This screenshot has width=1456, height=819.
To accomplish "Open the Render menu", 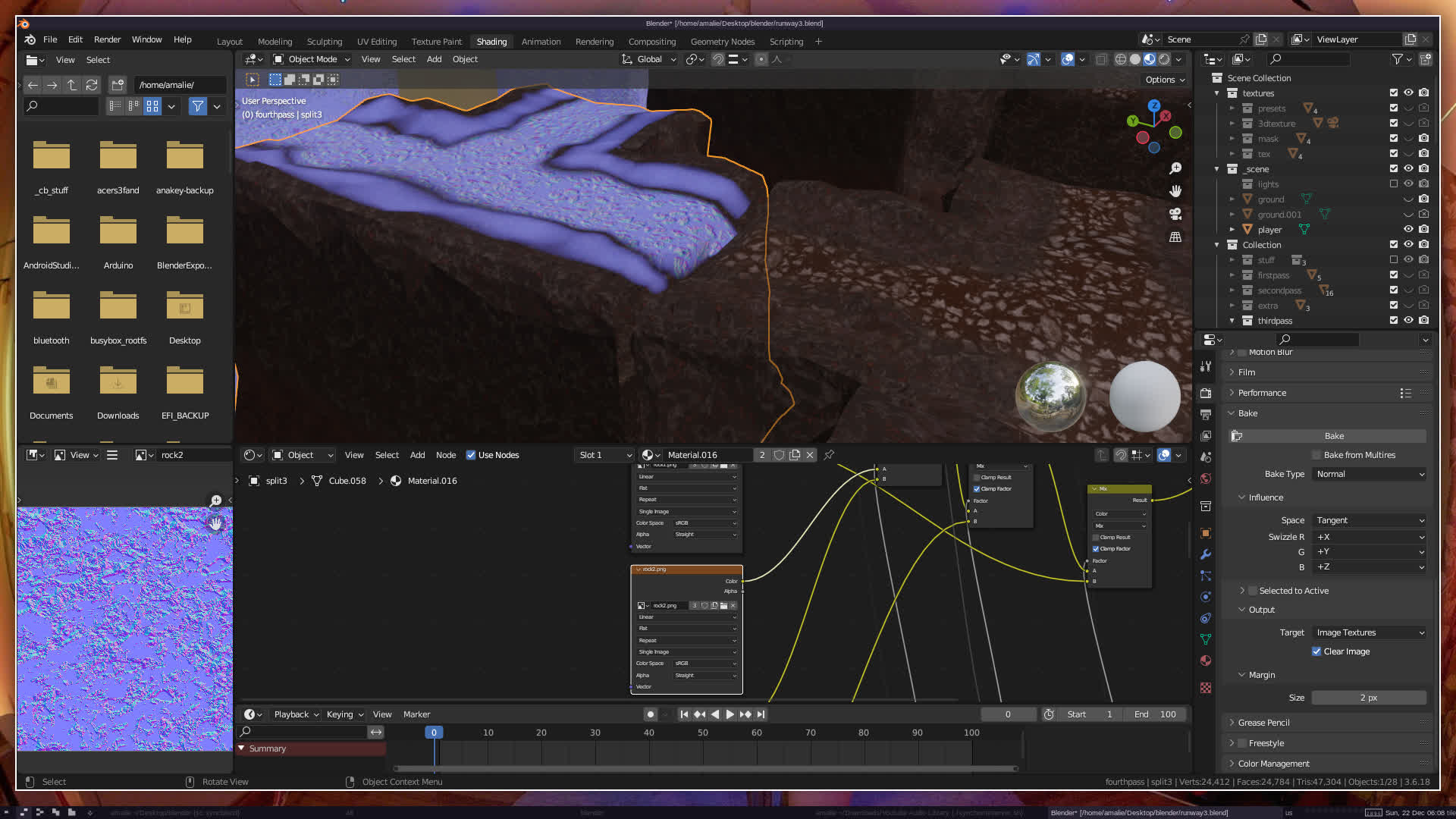I will coord(107,39).
